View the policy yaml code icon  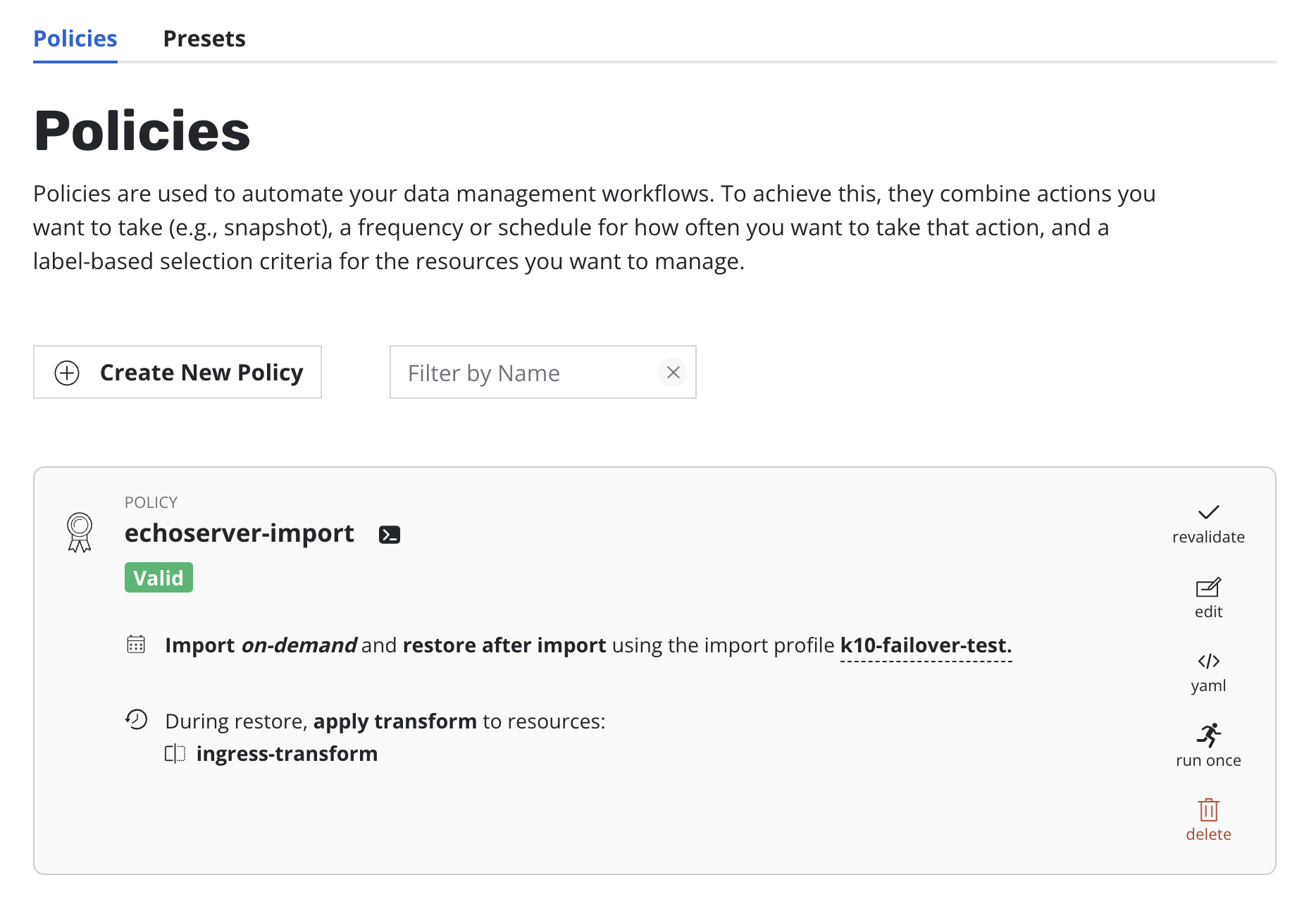click(x=1208, y=662)
